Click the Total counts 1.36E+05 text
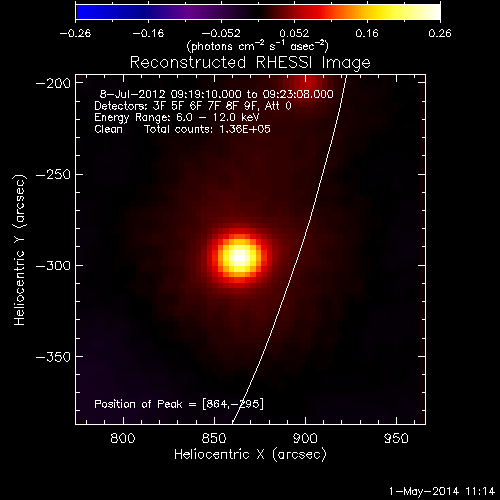Viewport: 500px width, 500px height. (x=207, y=129)
